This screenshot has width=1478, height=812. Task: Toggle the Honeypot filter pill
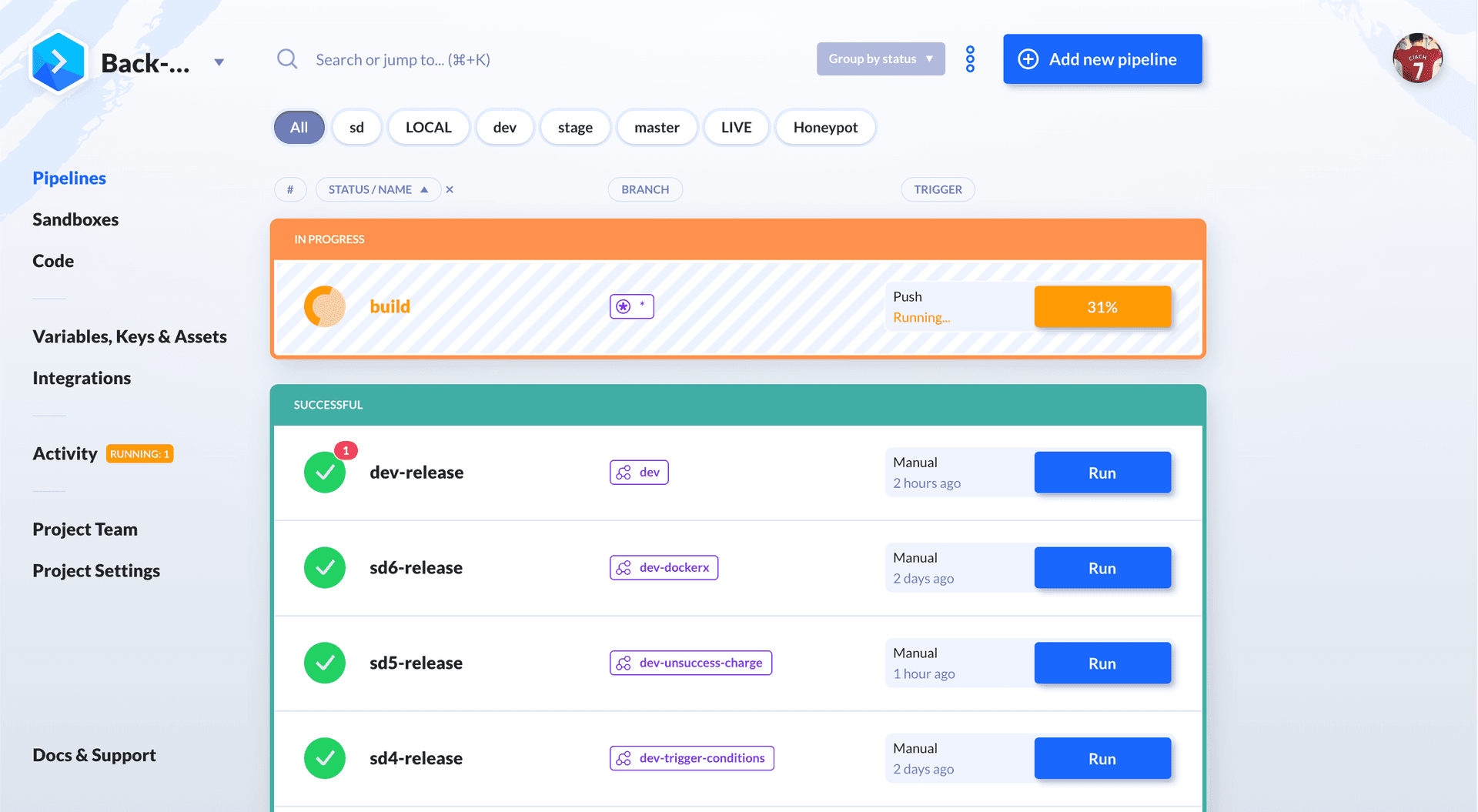point(825,128)
